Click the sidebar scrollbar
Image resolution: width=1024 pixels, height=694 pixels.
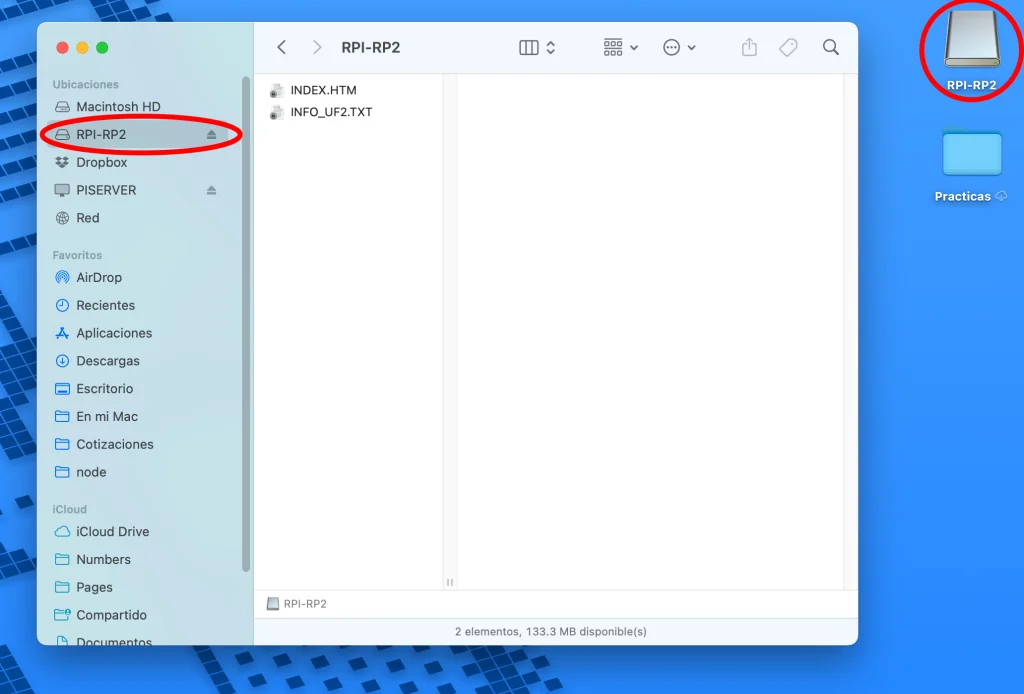pyautogui.click(x=246, y=324)
